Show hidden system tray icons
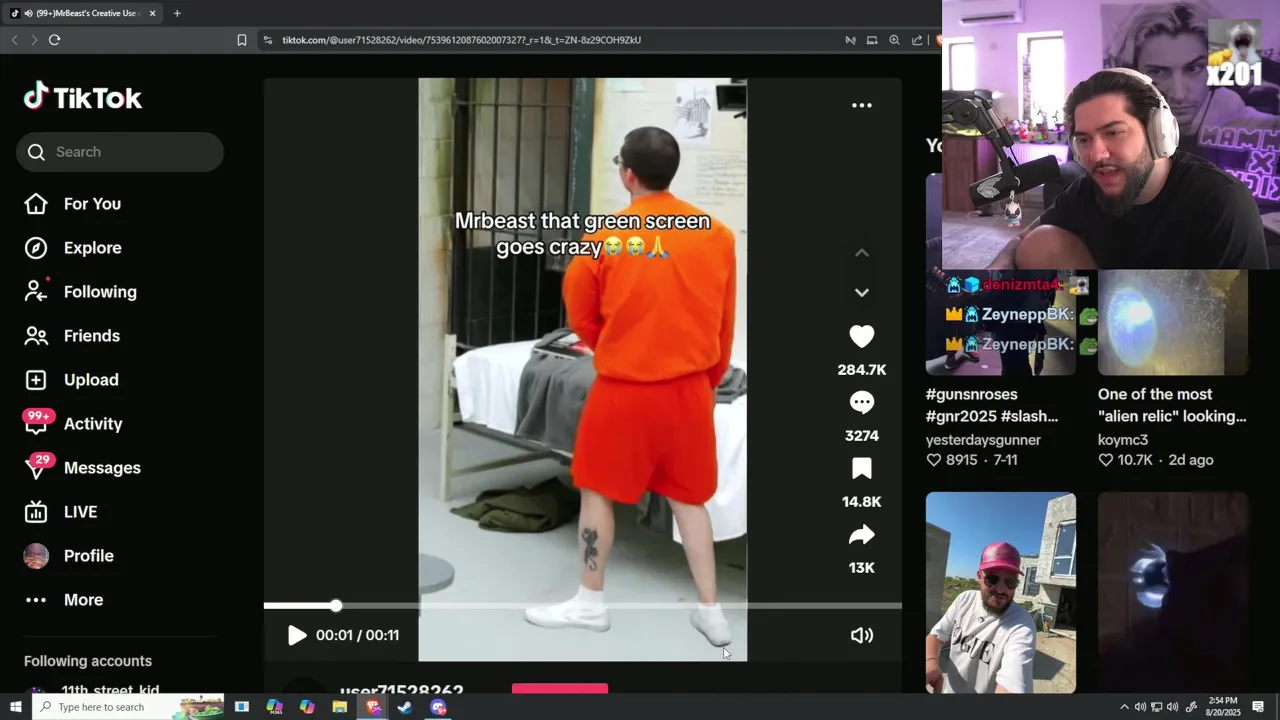Image resolution: width=1280 pixels, height=720 pixels. [x=1124, y=707]
